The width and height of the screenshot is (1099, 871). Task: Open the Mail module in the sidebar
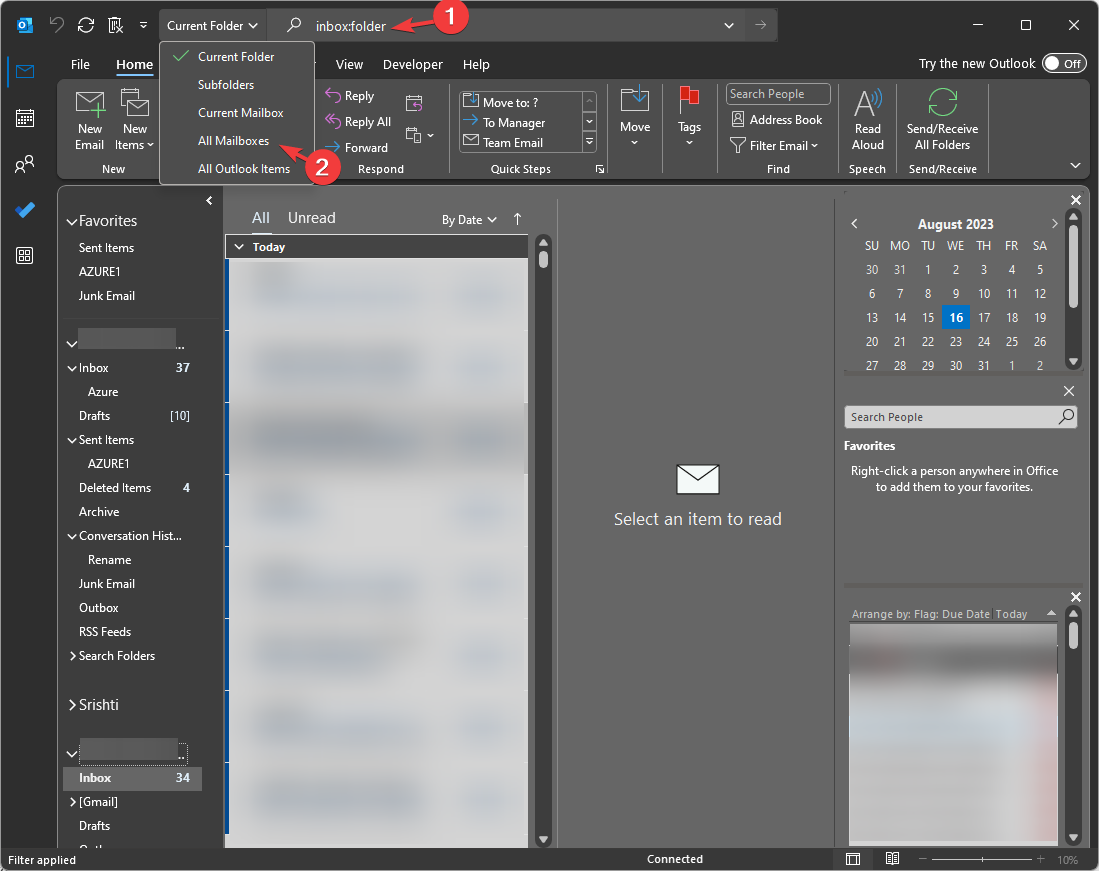click(25, 71)
